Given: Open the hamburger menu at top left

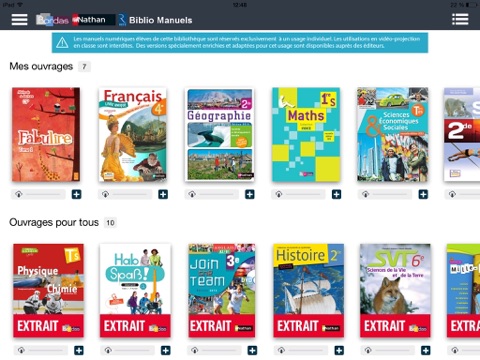Looking at the screenshot, I should [x=19, y=20].
